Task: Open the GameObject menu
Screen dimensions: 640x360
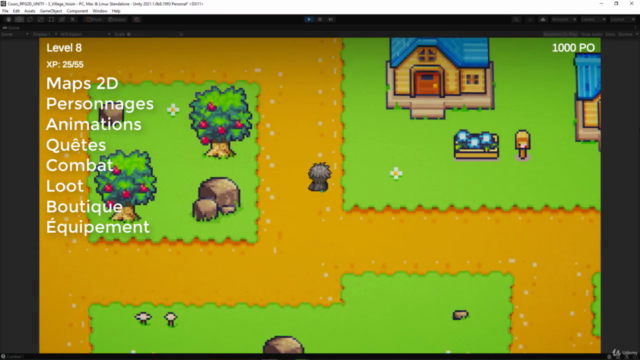Action: coord(51,11)
